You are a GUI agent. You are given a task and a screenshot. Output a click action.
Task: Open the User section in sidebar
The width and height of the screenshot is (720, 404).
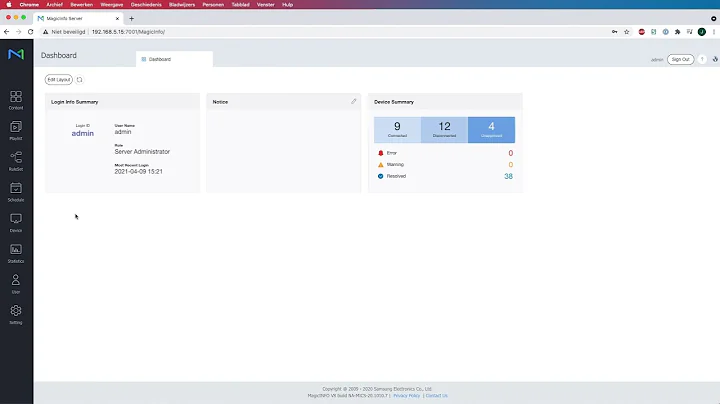pos(16,284)
